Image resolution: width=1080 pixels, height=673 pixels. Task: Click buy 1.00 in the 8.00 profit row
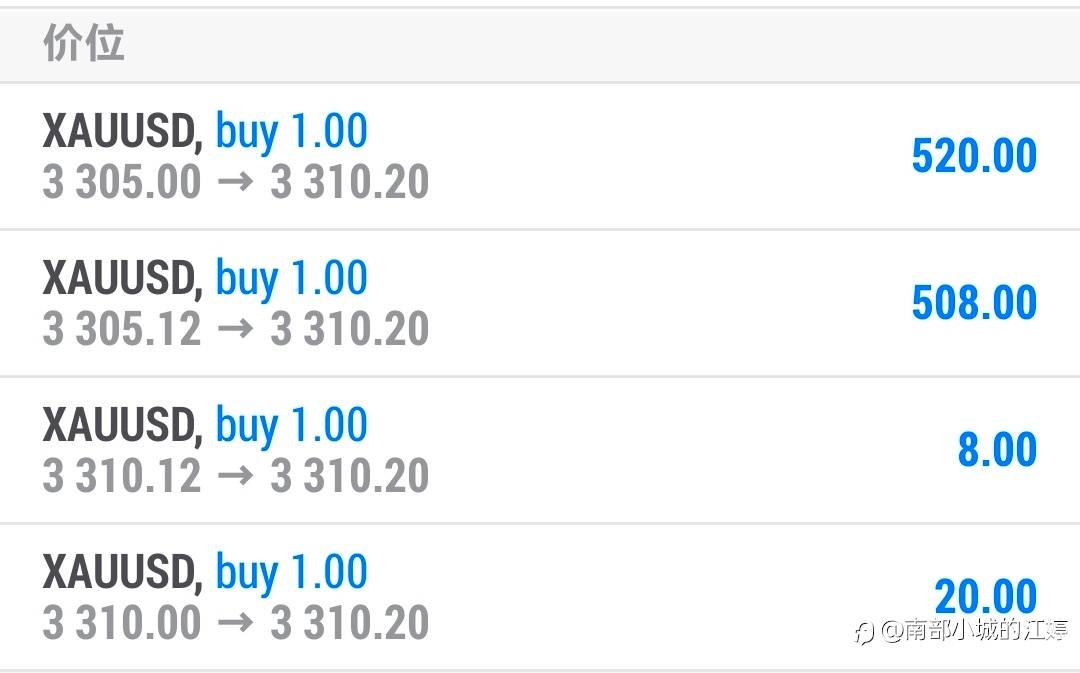tap(292, 425)
